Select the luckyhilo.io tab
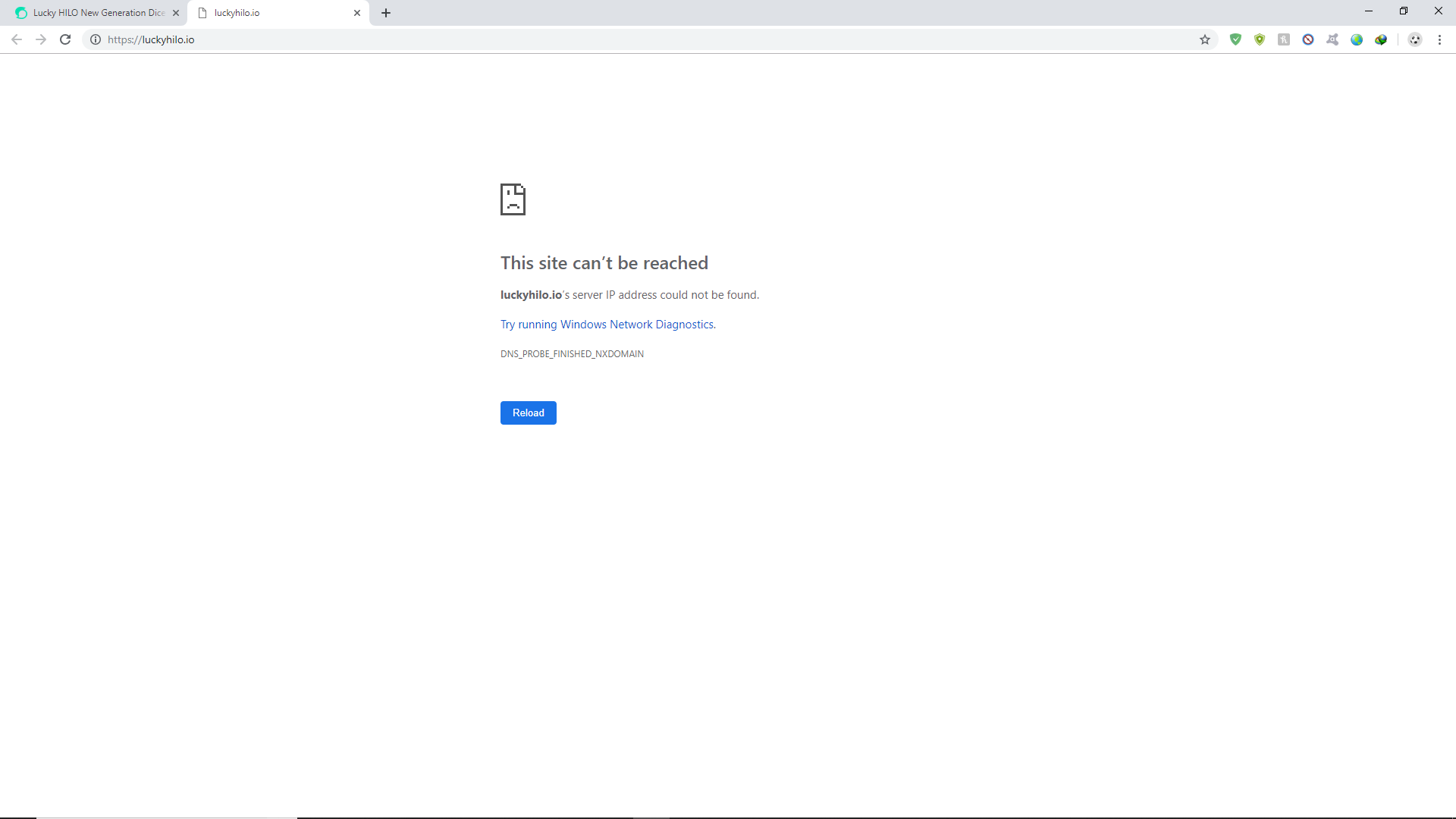The width and height of the screenshot is (1456, 819). [273, 13]
